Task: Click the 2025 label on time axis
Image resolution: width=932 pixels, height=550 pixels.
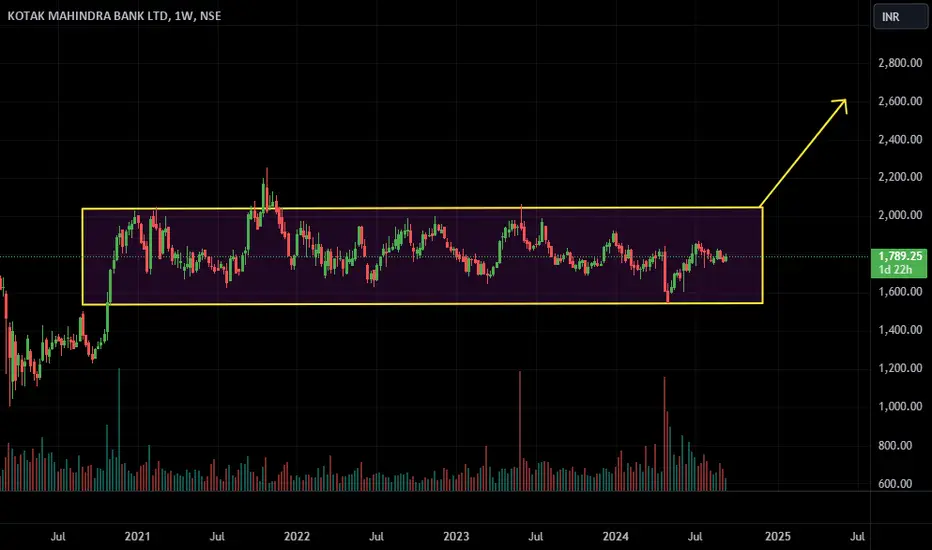Action: point(777,536)
